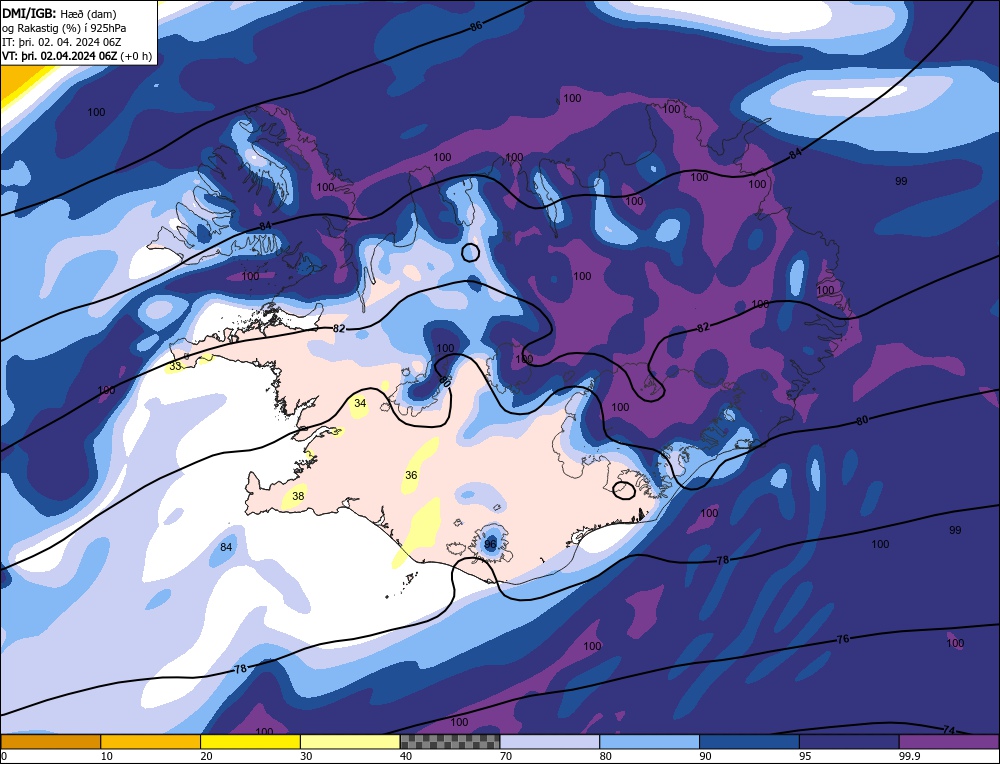Click the 'og Rakastig (%) í 925hPa' line
This screenshot has width=1000, height=764.
coord(64,28)
